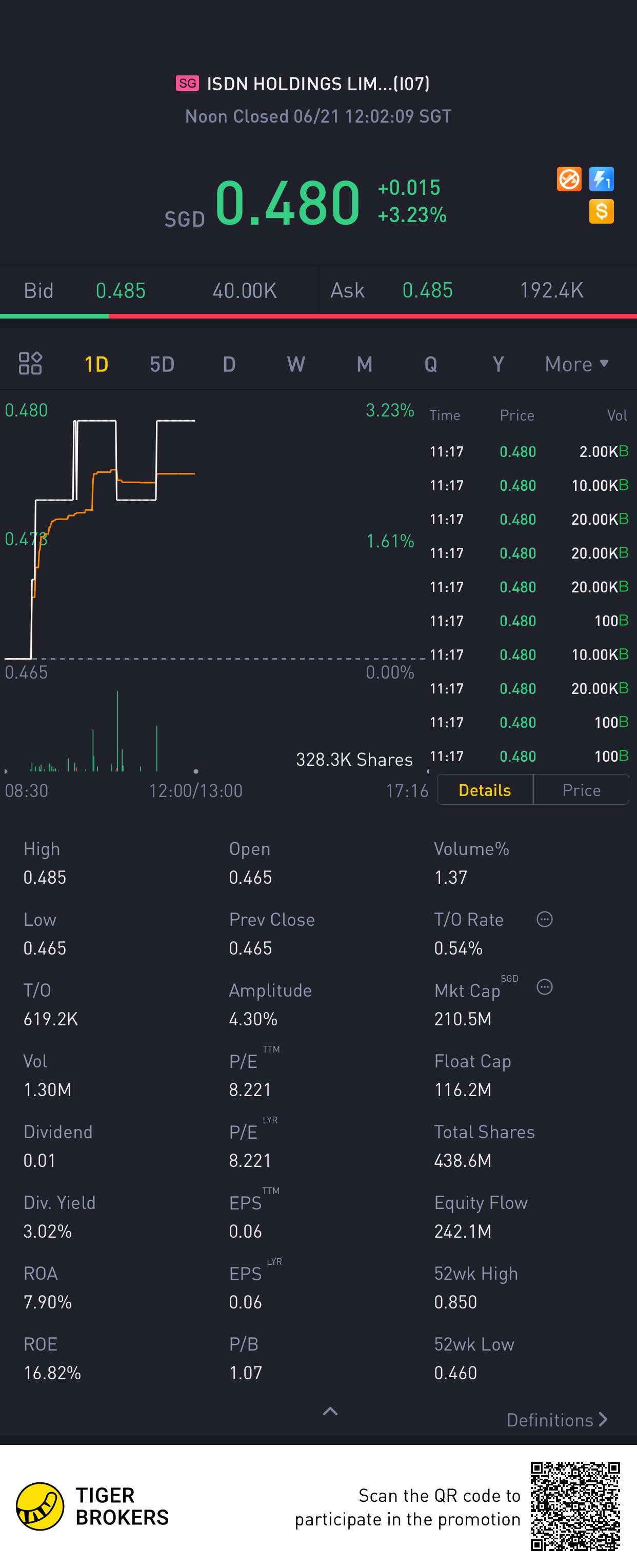Open the chart layout grid icon
This screenshot has width=637, height=1568.
30,363
